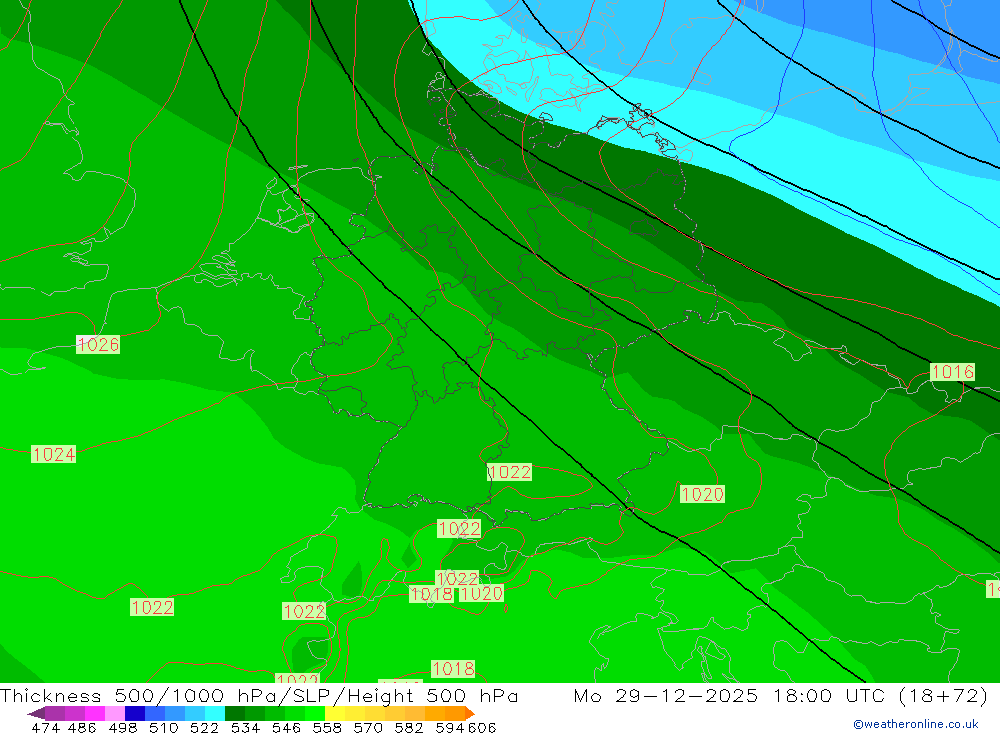Image resolution: width=1000 pixels, height=733 pixels.
Task: Click the purple left arrow end of legend
Action: pyautogui.click(x=36, y=713)
